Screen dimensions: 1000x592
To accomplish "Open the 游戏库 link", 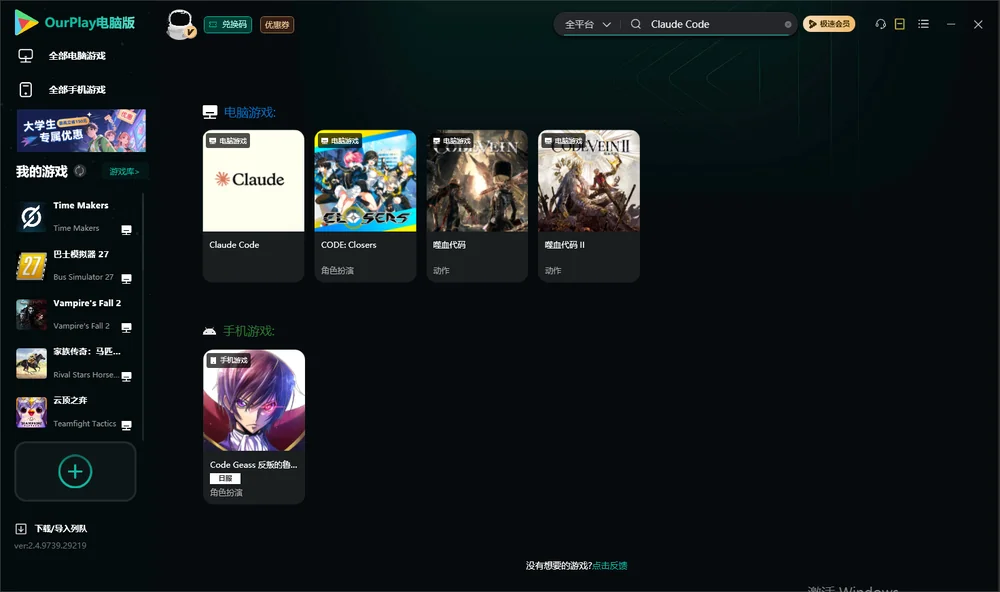I will coord(124,172).
